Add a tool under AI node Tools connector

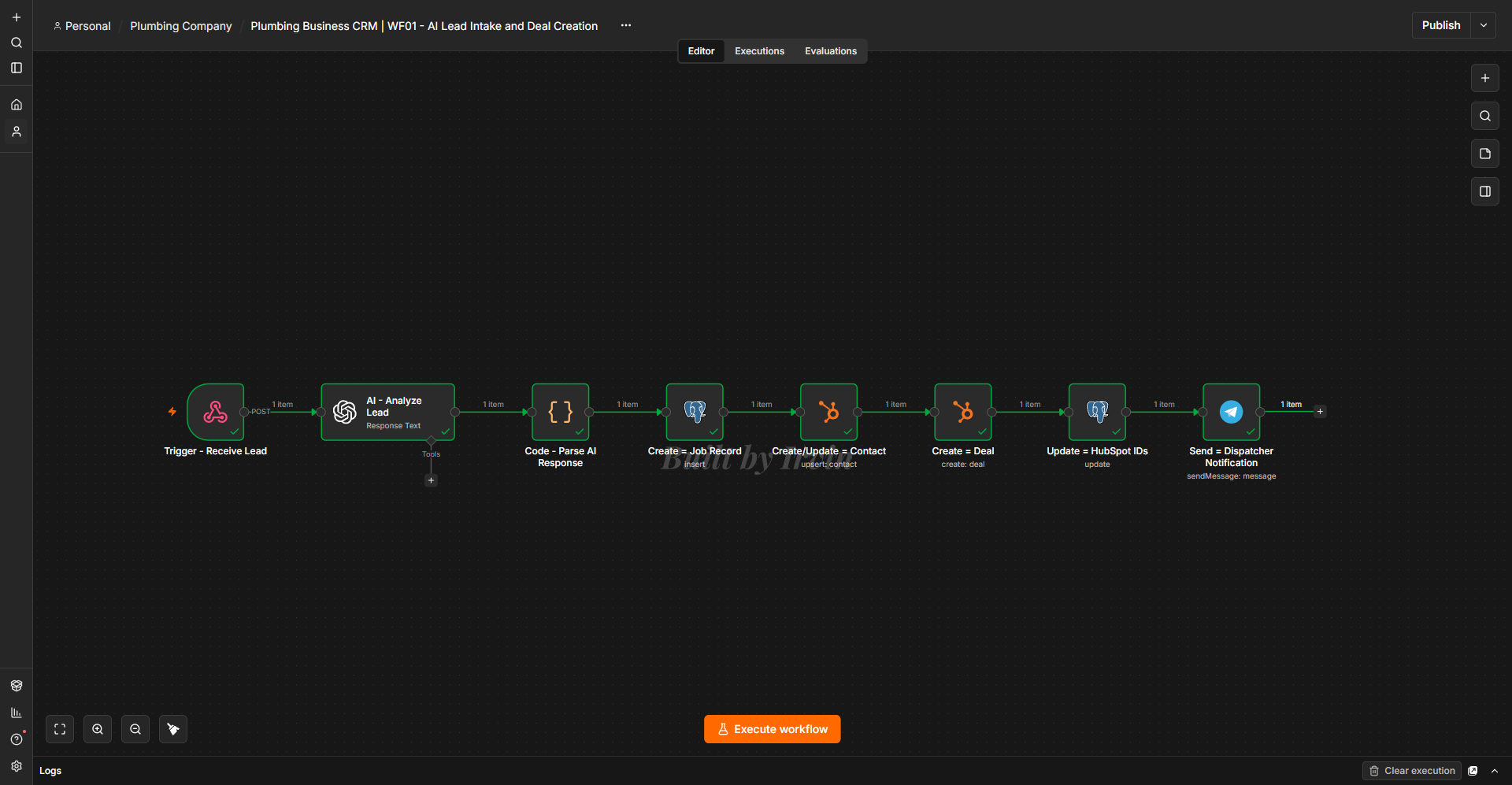pyautogui.click(x=431, y=480)
